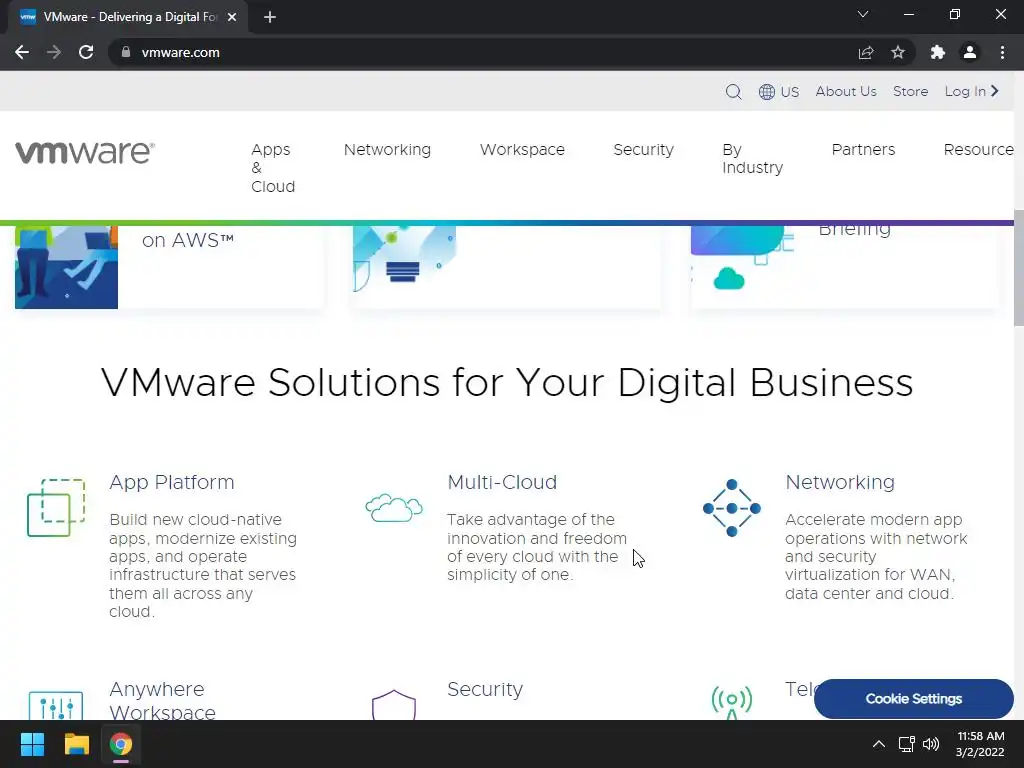This screenshot has height=768, width=1024.
Task: Bookmark this page with the star icon
Action: [x=898, y=52]
